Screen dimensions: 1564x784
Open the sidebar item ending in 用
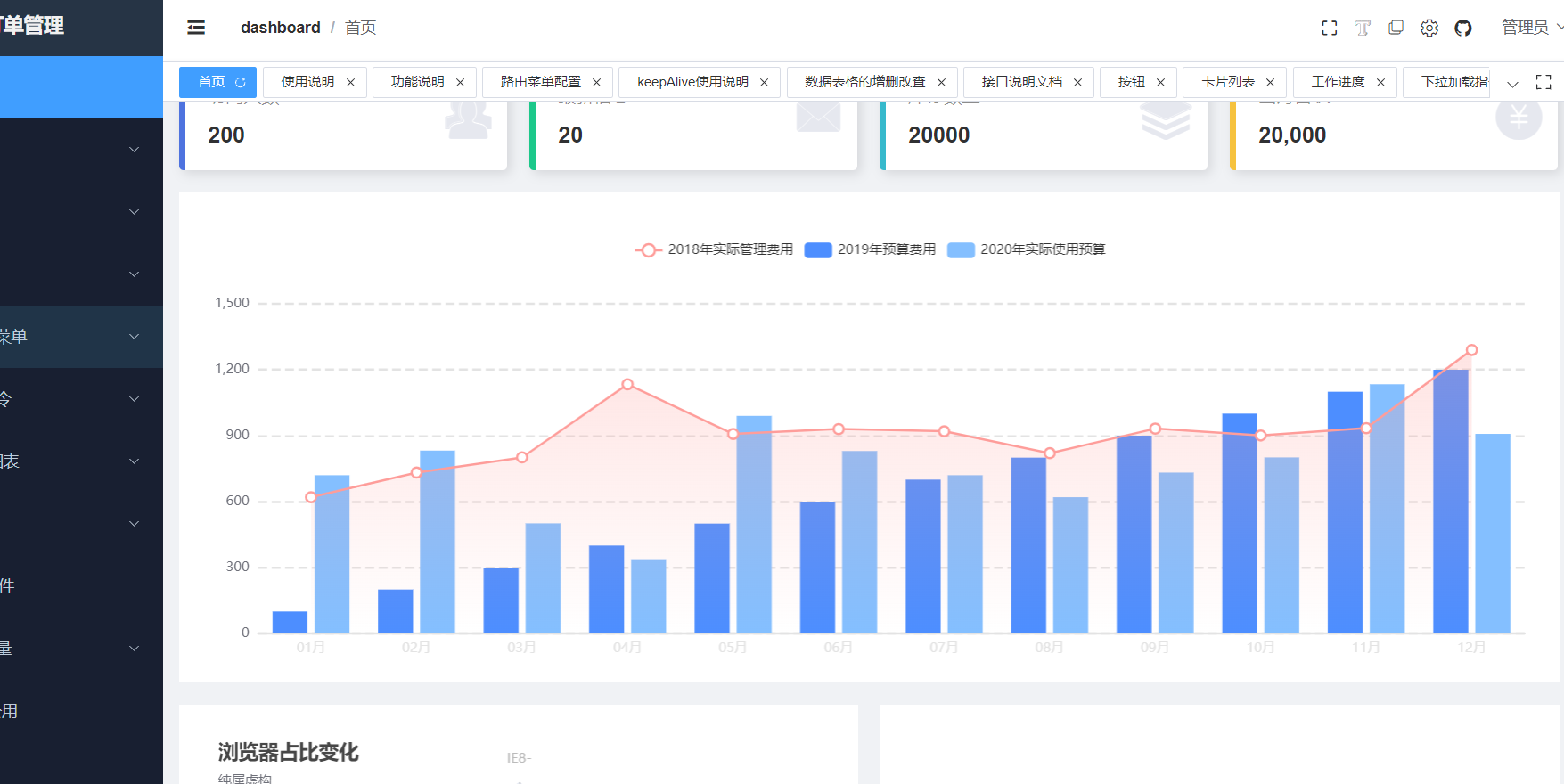tap(81, 711)
